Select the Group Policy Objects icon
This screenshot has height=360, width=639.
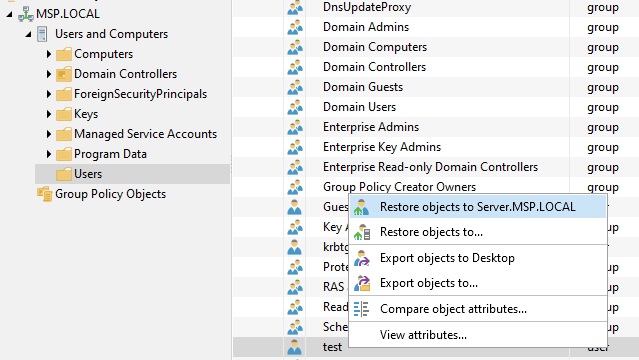click(x=44, y=194)
